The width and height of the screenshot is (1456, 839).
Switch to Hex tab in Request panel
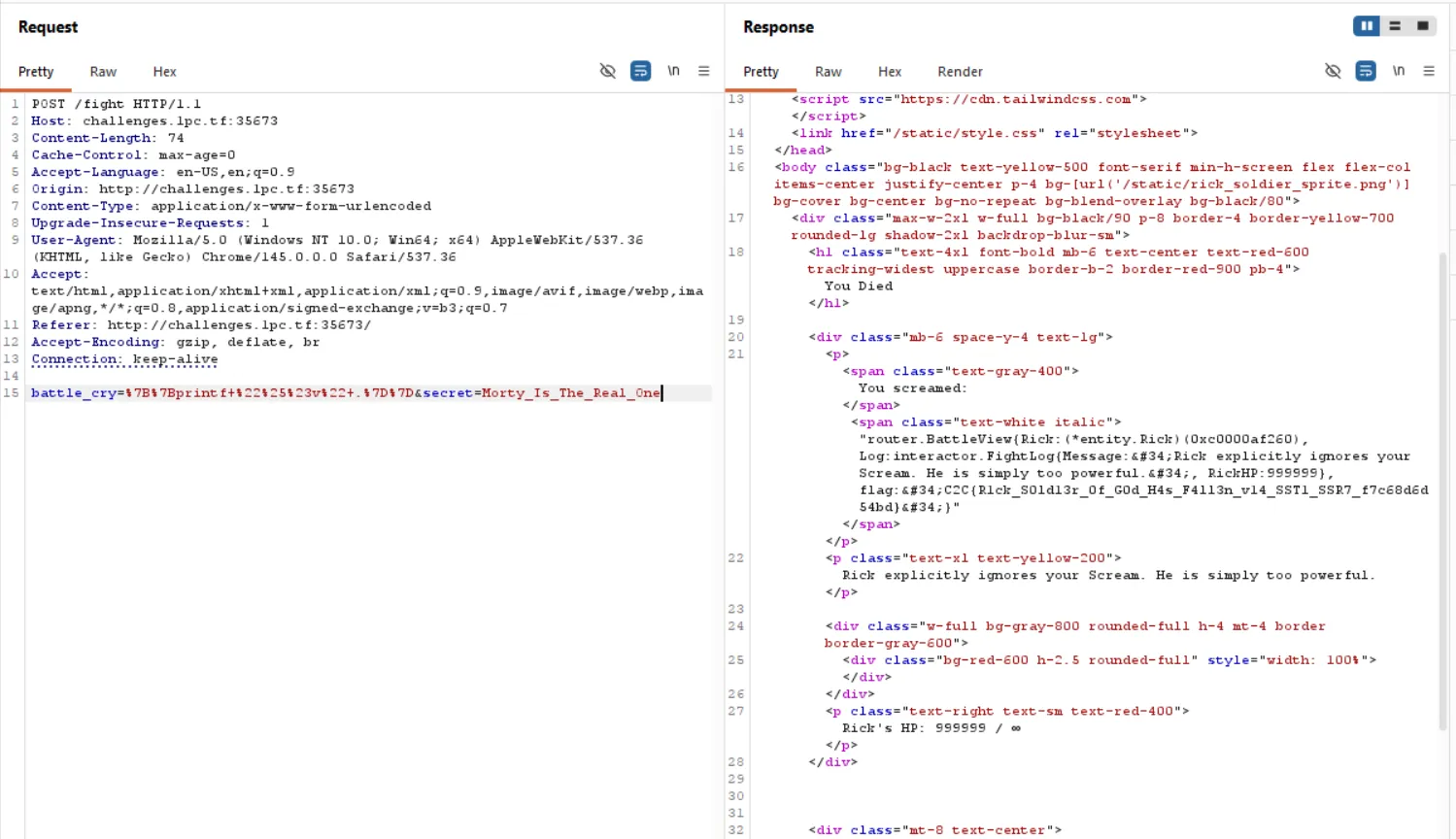tap(164, 72)
